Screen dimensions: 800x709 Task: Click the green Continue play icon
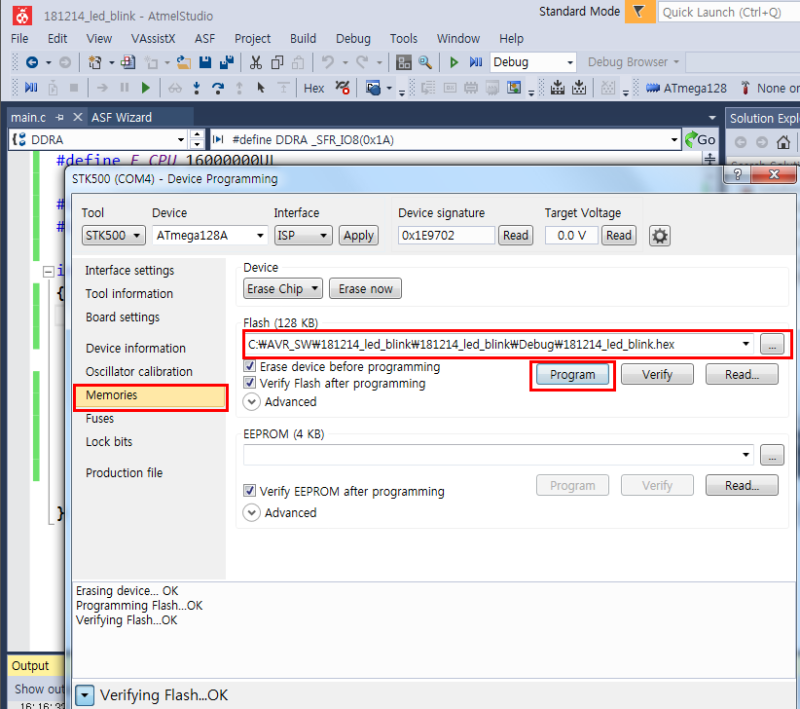pos(146,88)
